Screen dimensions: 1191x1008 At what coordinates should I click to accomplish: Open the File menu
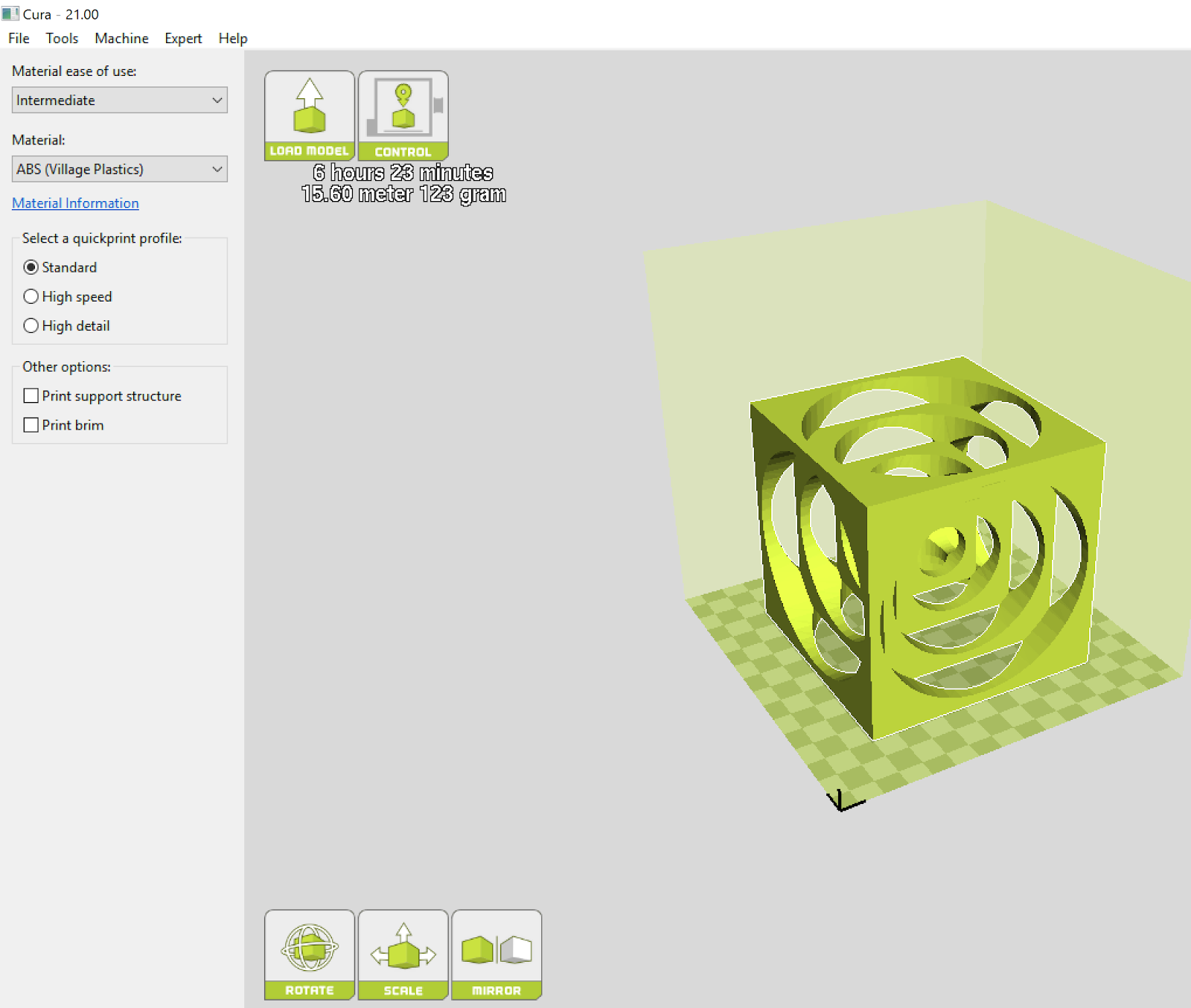19,38
